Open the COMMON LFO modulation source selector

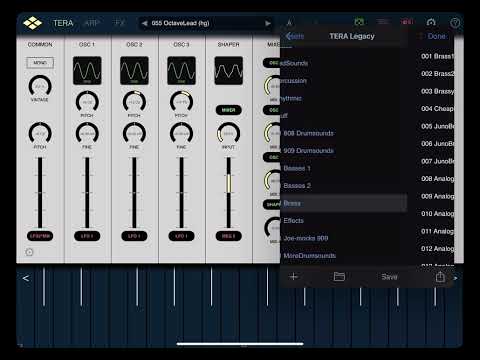40,236
